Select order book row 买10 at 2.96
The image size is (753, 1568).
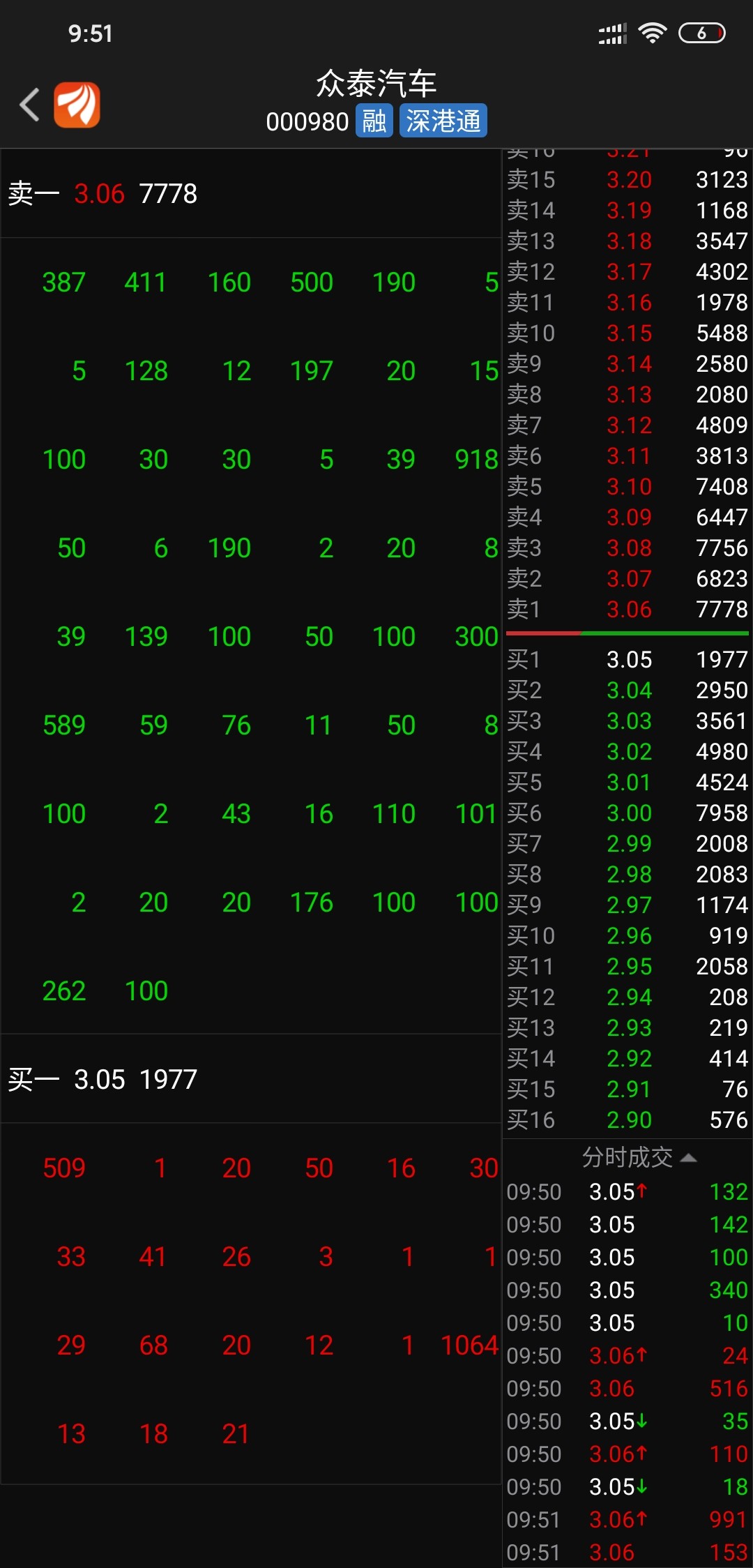pyautogui.click(x=627, y=935)
